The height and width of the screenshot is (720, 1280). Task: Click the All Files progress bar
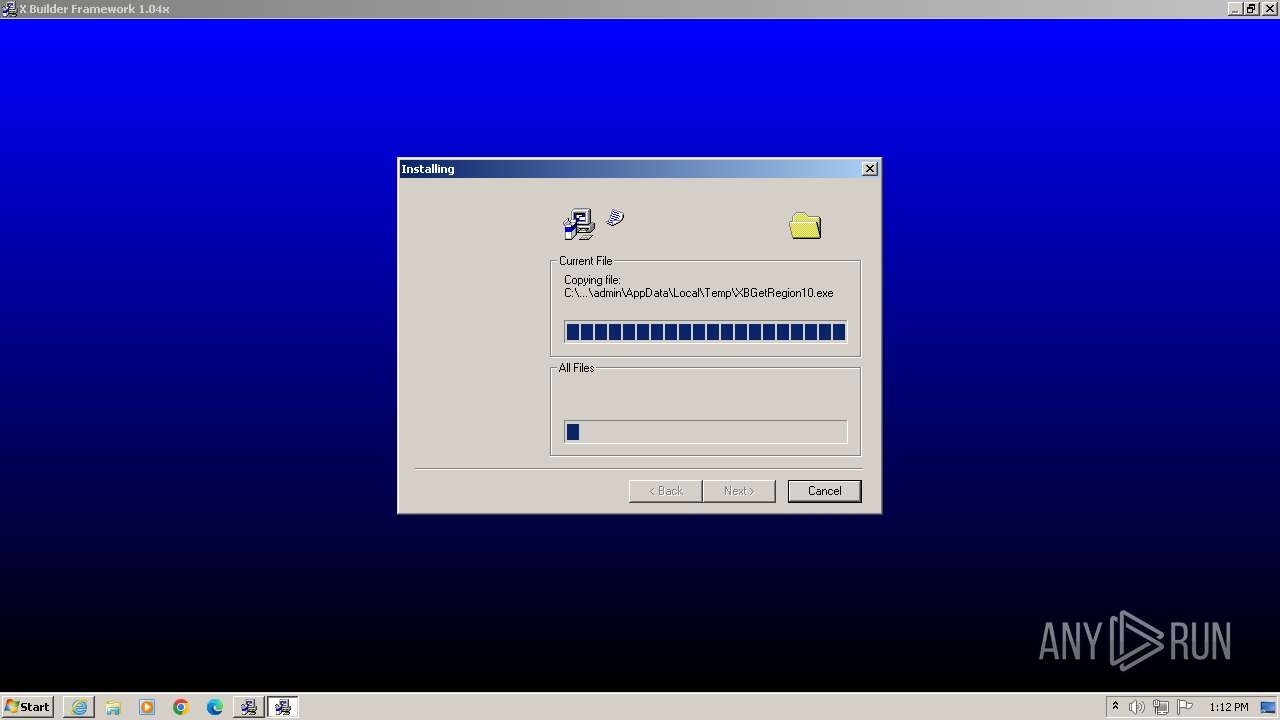point(705,432)
